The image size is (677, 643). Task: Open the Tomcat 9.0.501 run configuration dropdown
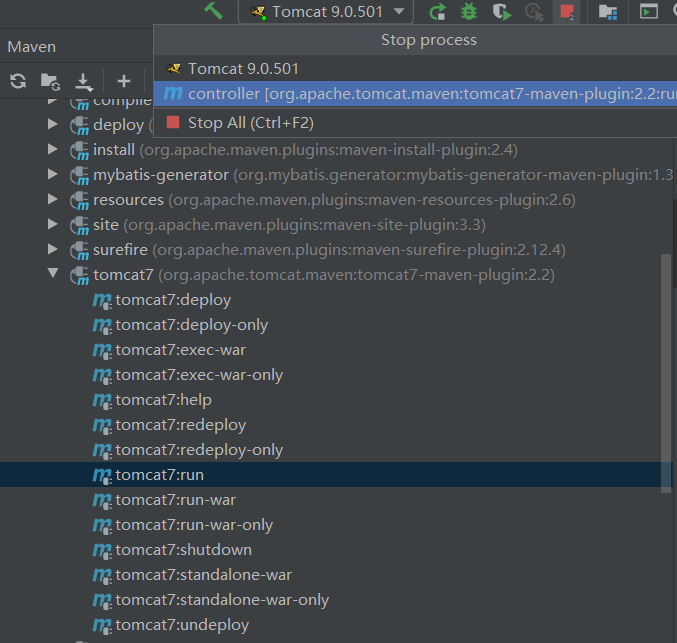[x=326, y=12]
